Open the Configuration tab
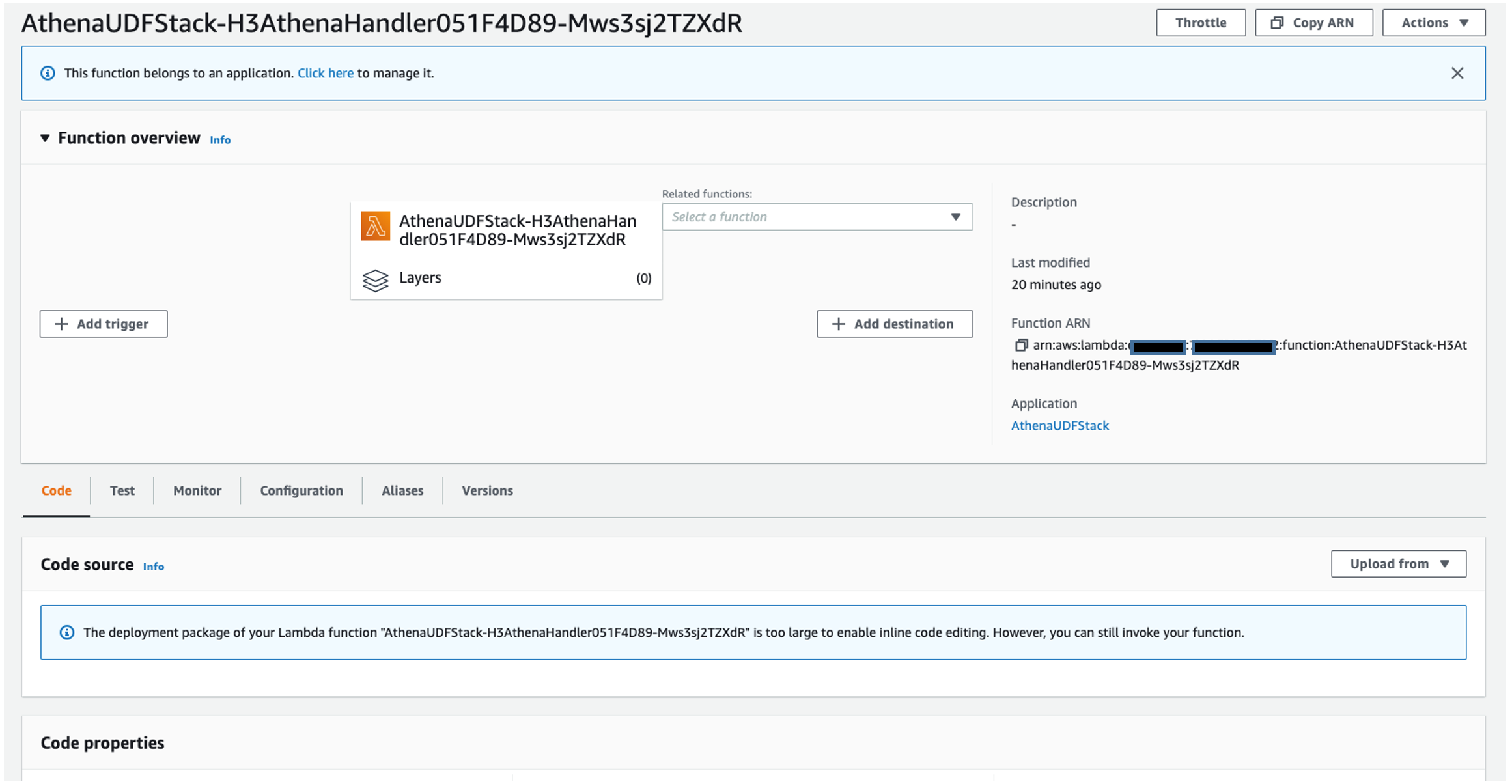Image resolution: width=1512 pixels, height=784 pixels. [301, 490]
